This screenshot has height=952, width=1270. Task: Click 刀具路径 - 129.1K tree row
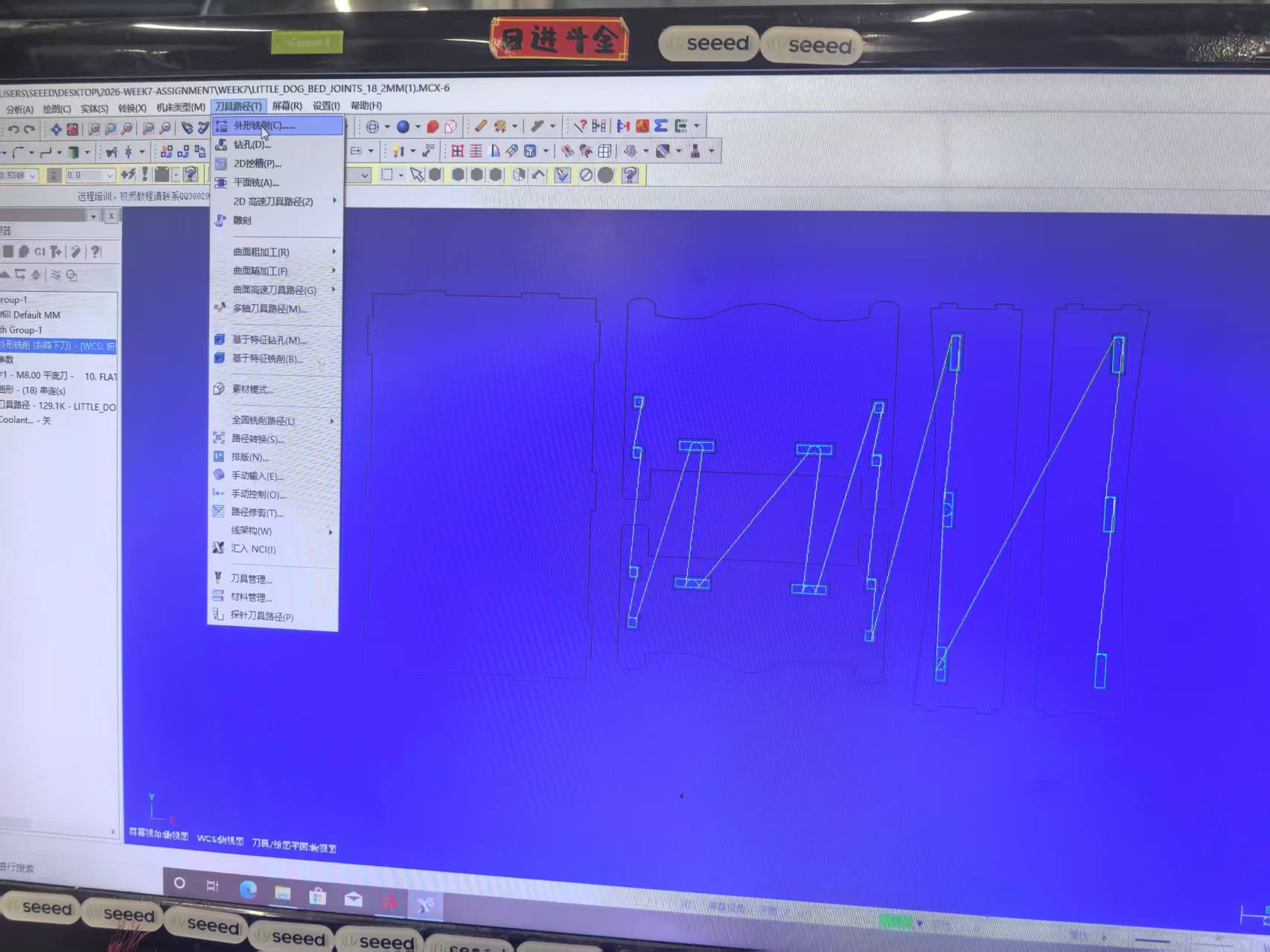(58, 406)
